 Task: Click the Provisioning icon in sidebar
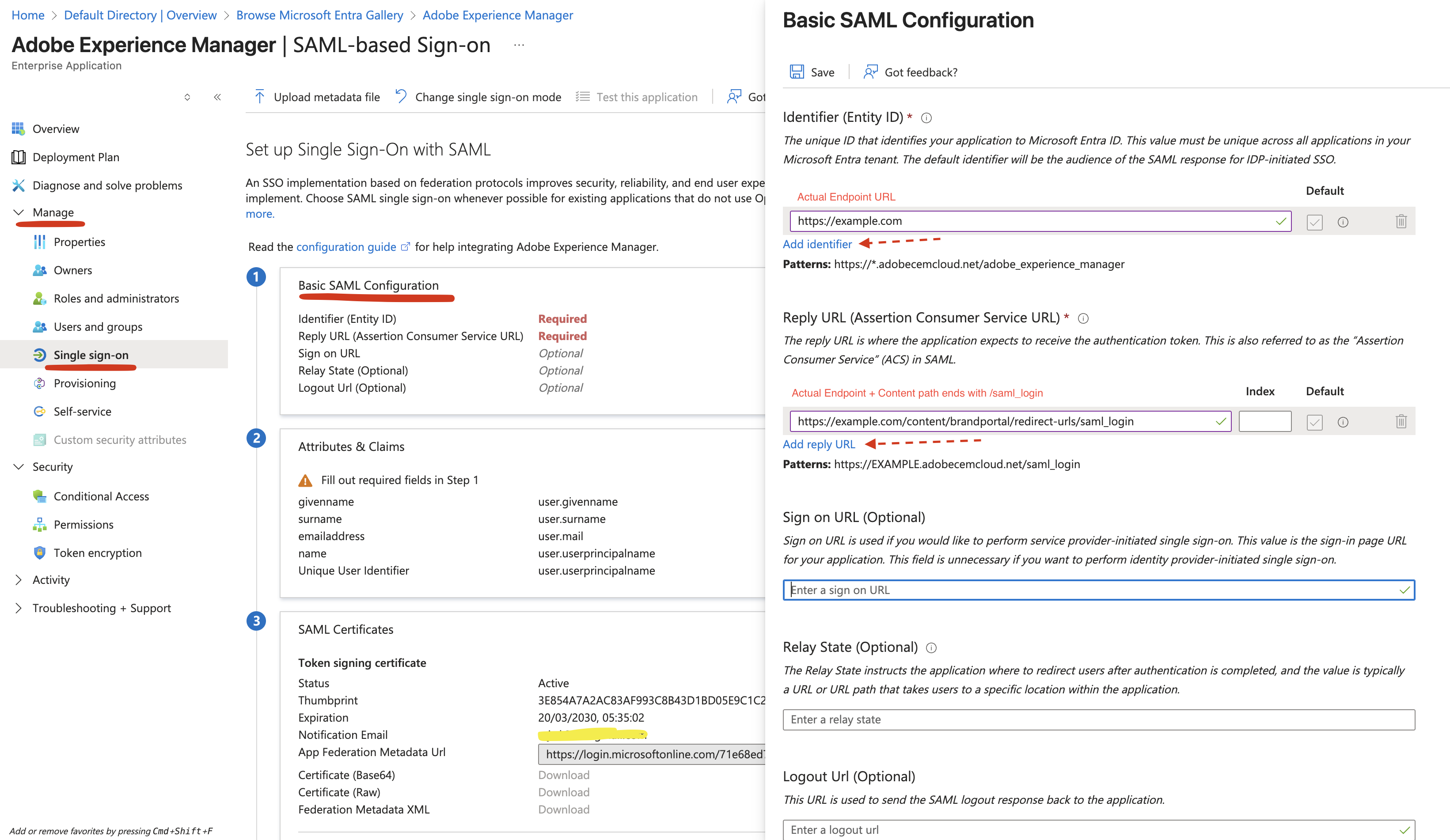(39, 383)
